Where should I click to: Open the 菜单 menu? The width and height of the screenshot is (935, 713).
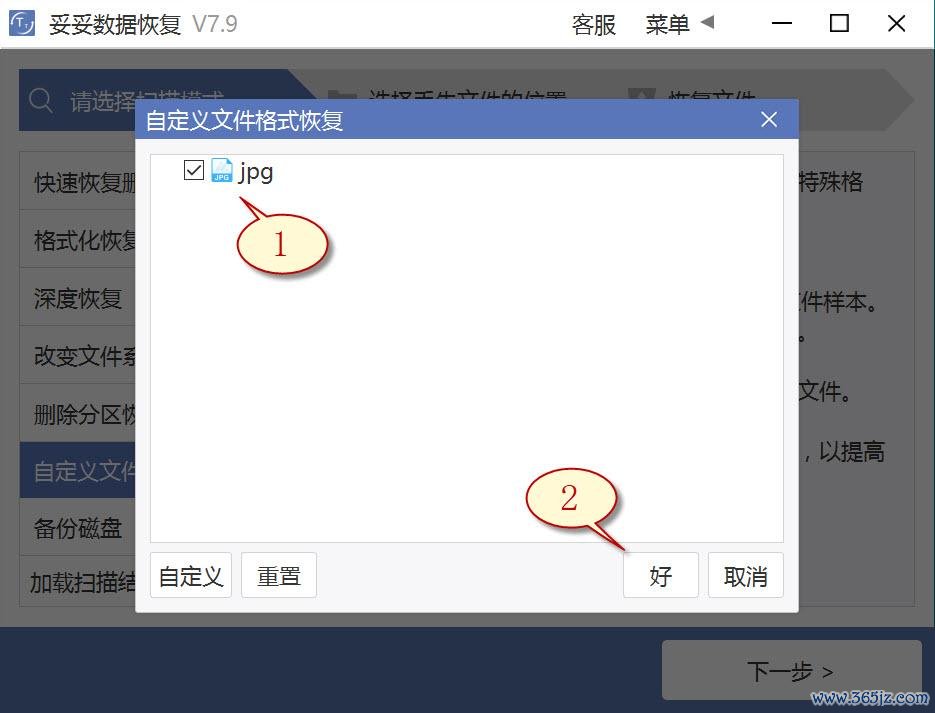click(x=668, y=24)
